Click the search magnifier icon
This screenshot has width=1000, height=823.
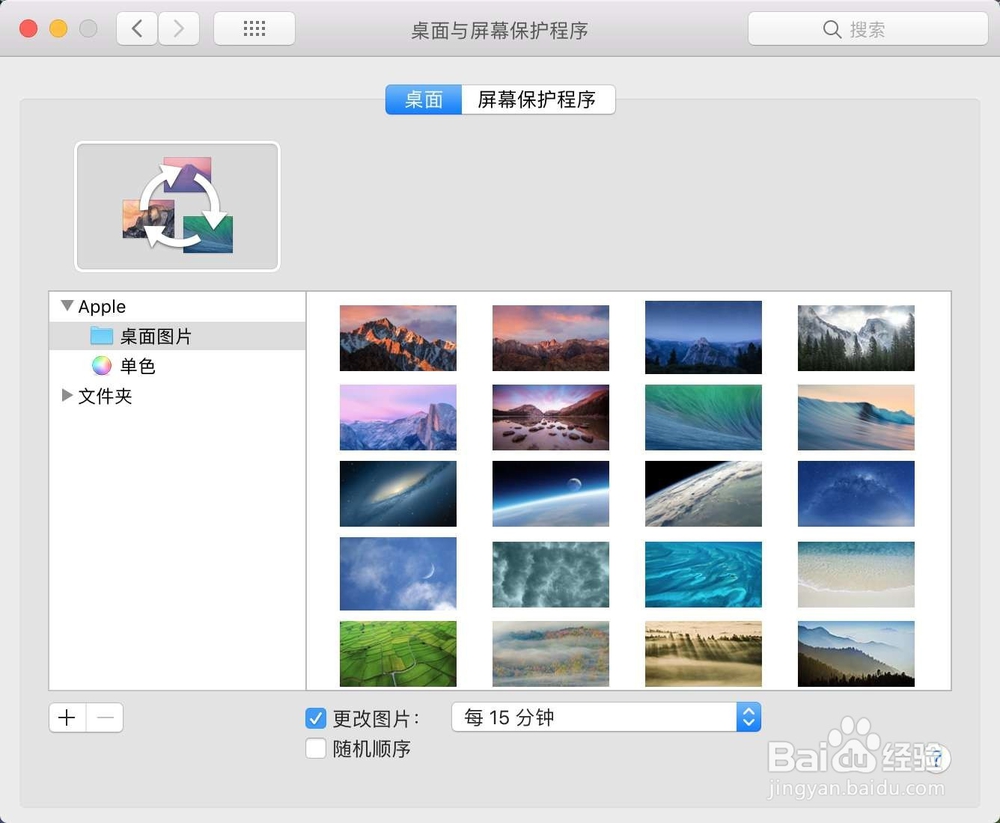[832, 29]
